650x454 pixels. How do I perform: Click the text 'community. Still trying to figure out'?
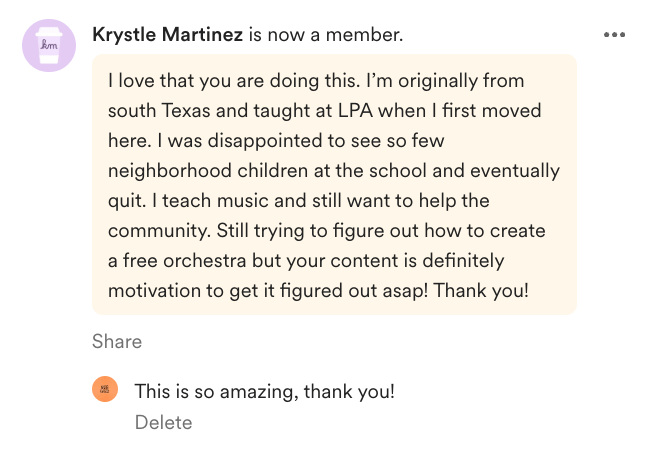coord(263,231)
